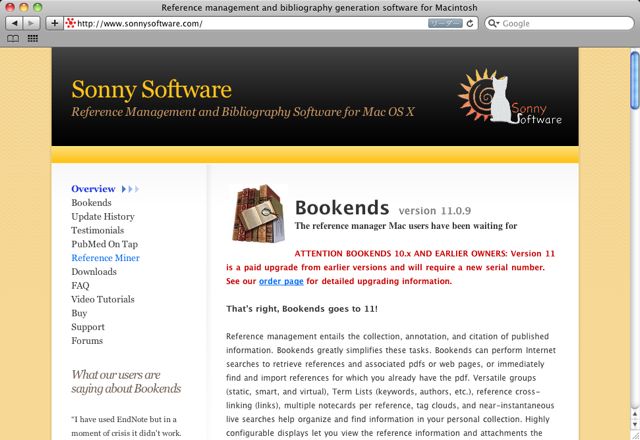Click the Reader button in the address bar
Viewport: 640px width, 440px height.
click(x=445, y=23)
